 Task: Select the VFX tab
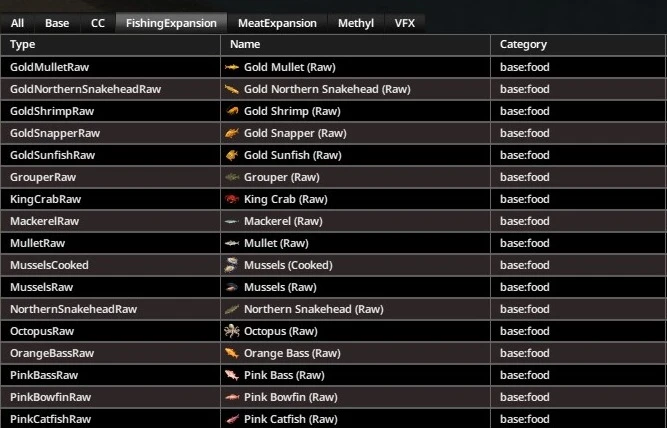click(x=406, y=22)
